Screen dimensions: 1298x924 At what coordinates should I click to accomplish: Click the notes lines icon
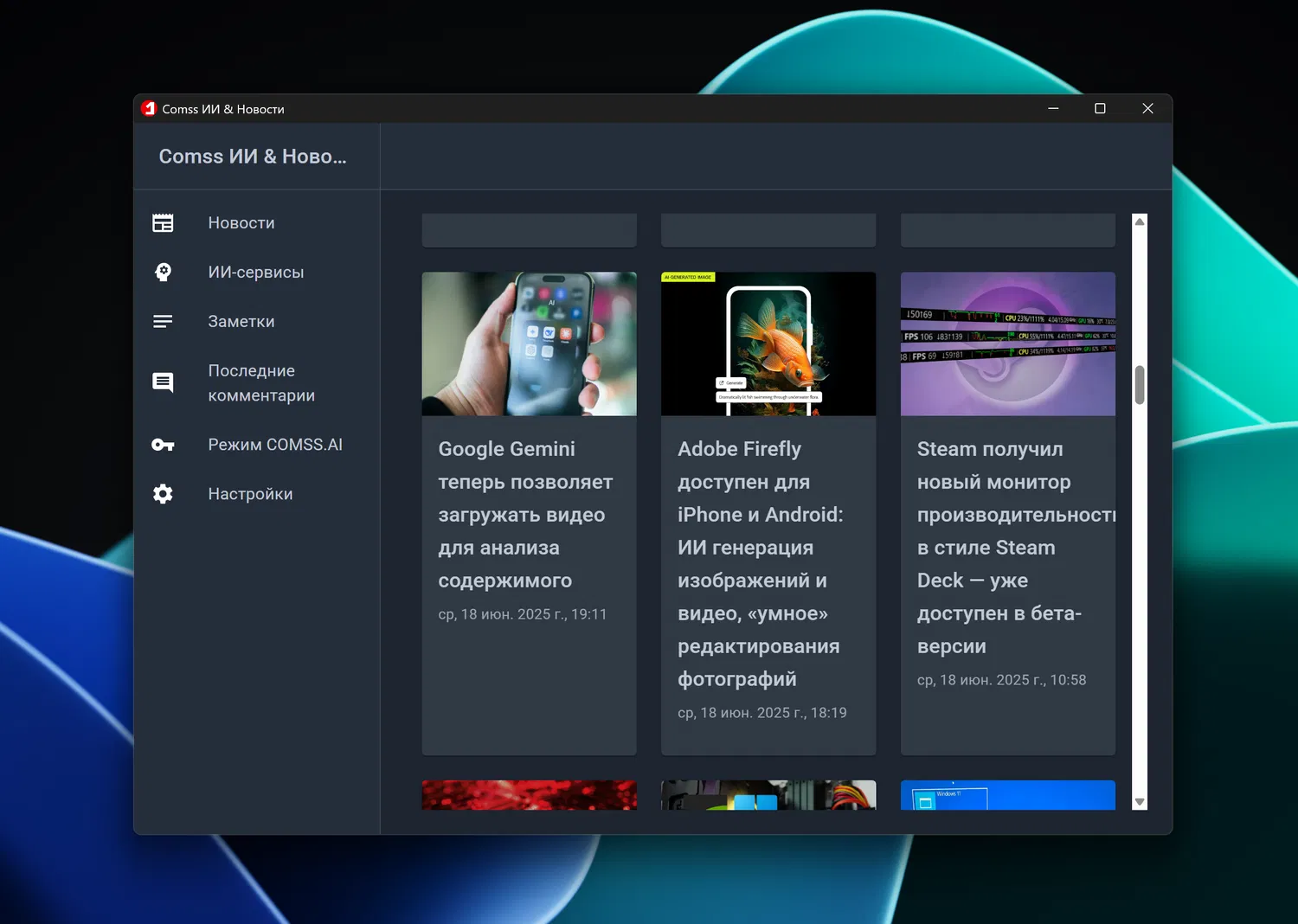tap(163, 322)
